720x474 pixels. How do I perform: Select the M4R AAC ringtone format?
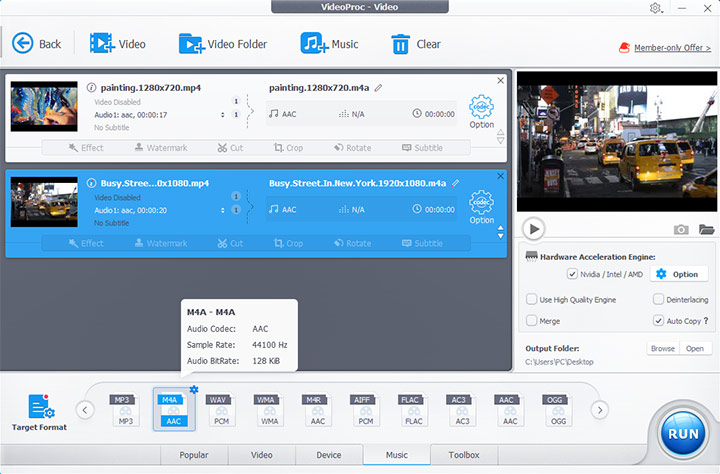(x=318, y=409)
